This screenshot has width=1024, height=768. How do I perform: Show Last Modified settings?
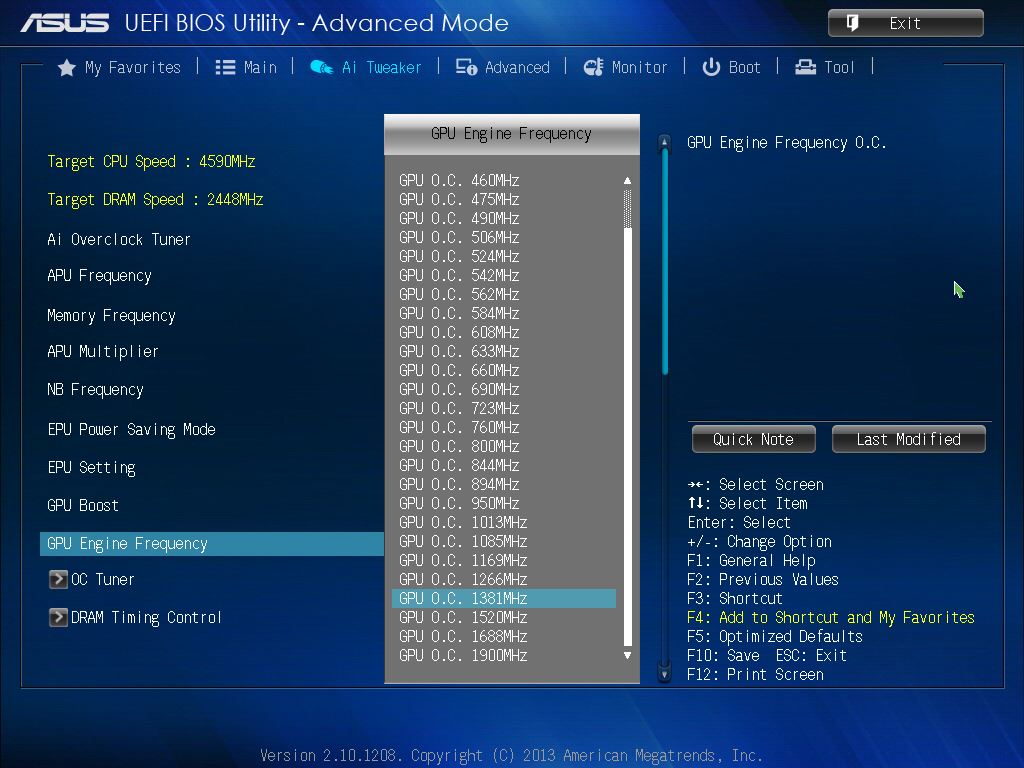tap(908, 440)
